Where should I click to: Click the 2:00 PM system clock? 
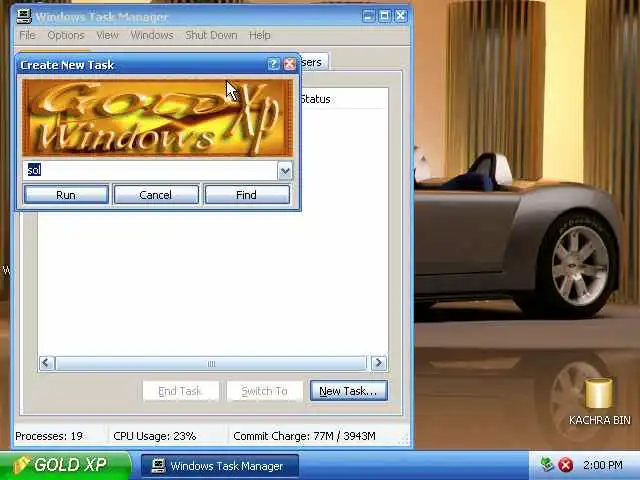coord(603,465)
